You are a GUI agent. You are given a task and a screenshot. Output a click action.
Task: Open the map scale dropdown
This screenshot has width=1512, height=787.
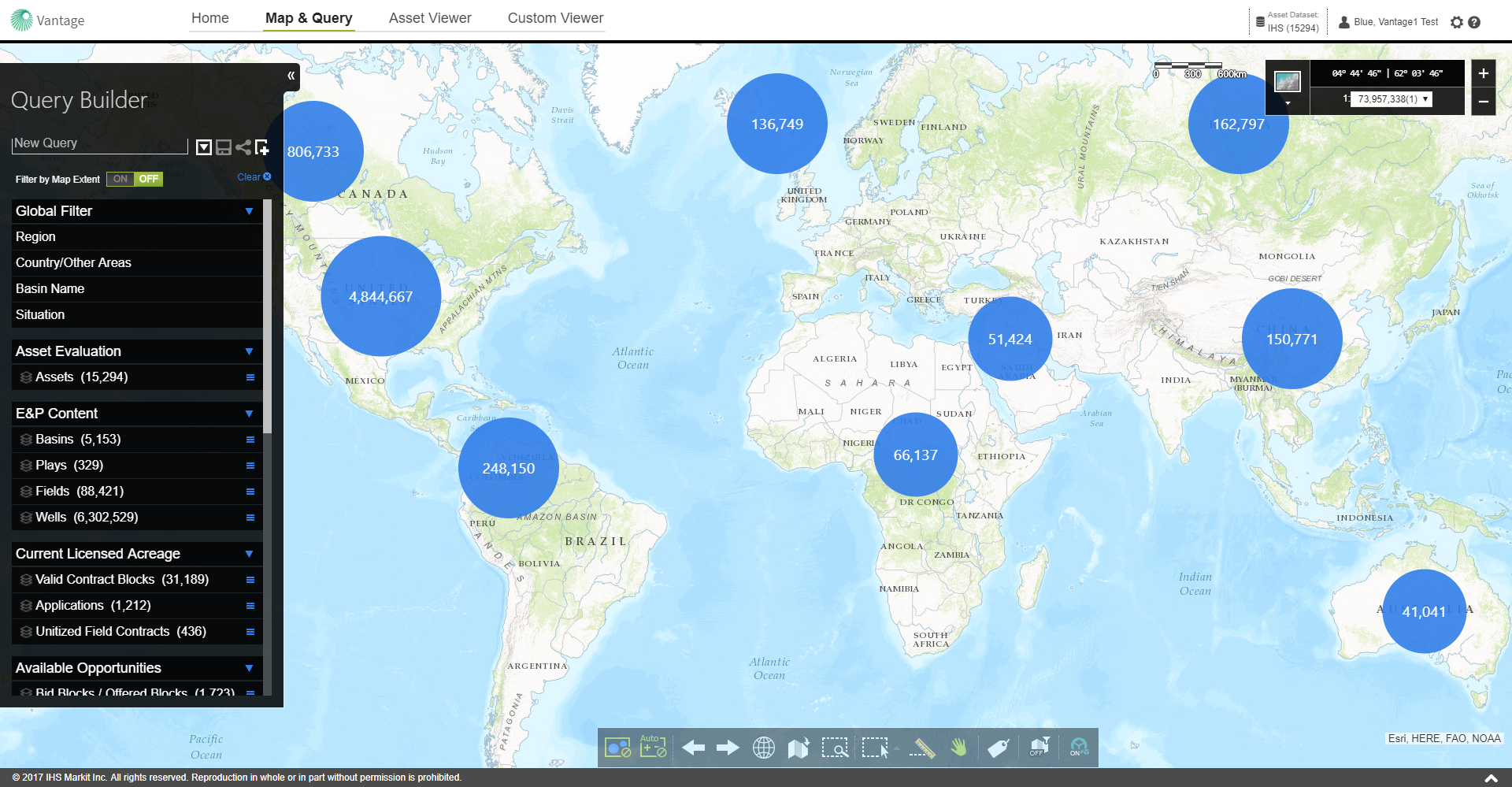click(1425, 99)
